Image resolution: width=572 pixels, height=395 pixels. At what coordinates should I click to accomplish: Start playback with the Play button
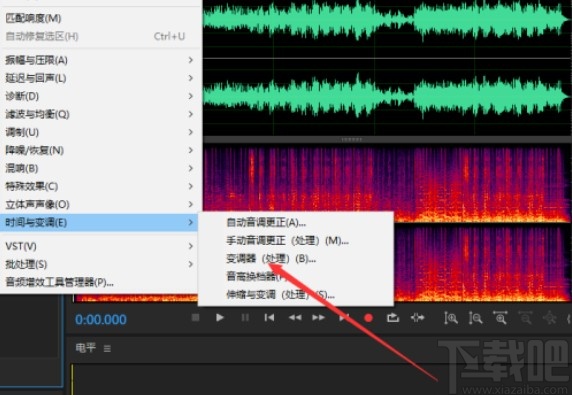[x=220, y=318]
